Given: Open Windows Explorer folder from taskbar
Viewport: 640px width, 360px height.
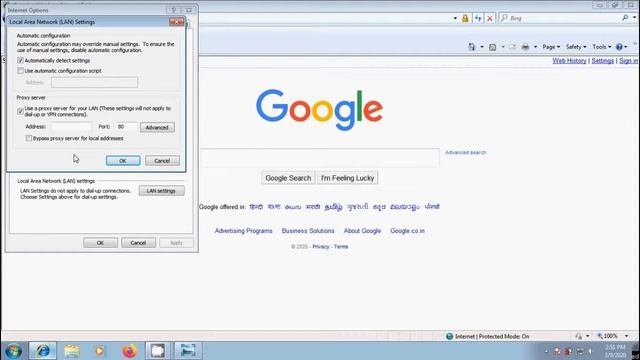Looking at the screenshot, I should (71, 351).
